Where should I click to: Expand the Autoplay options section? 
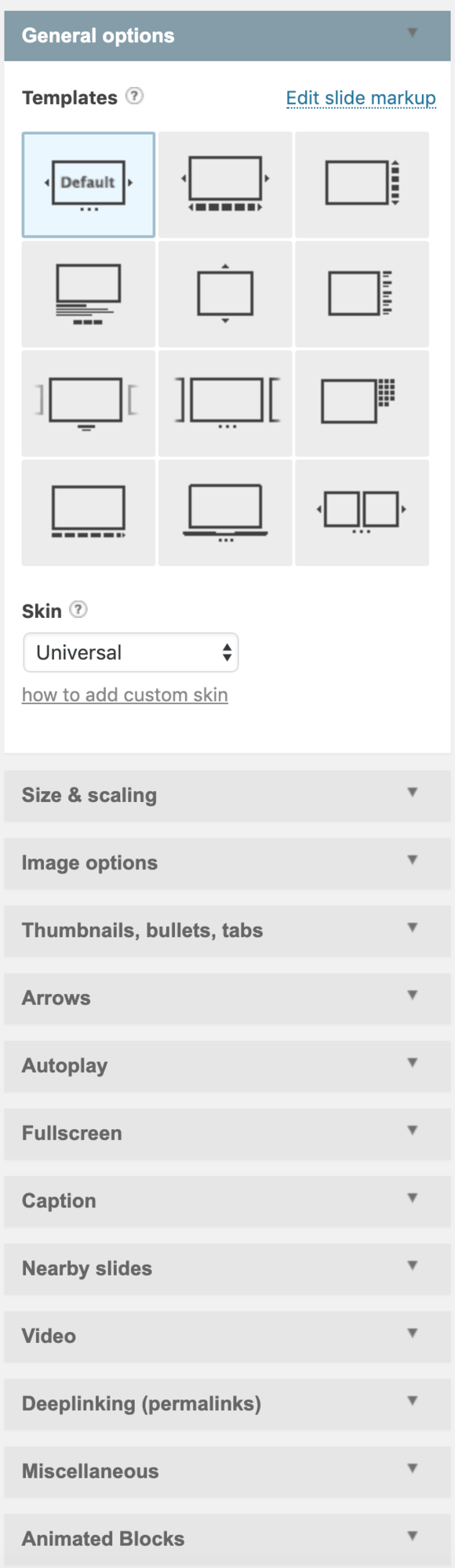click(x=227, y=1066)
